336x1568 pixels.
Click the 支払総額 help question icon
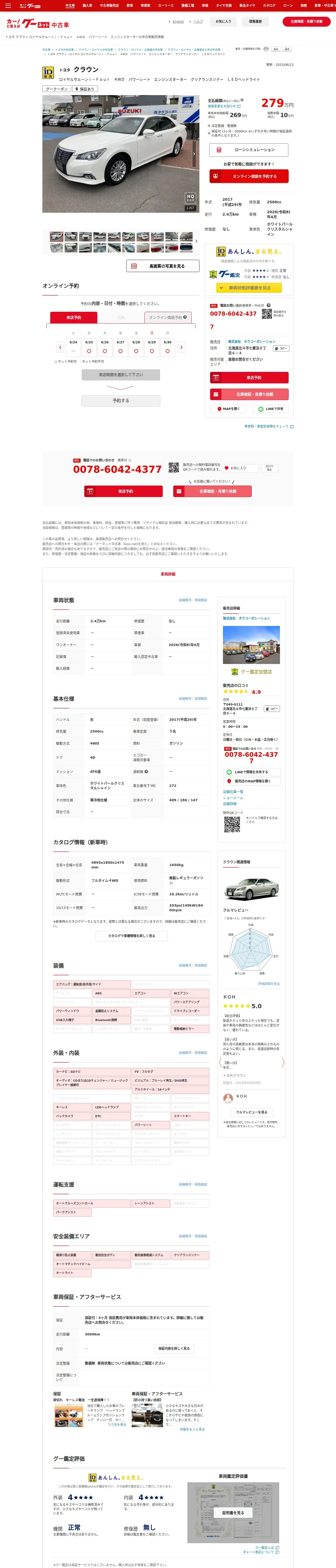tap(242, 100)
